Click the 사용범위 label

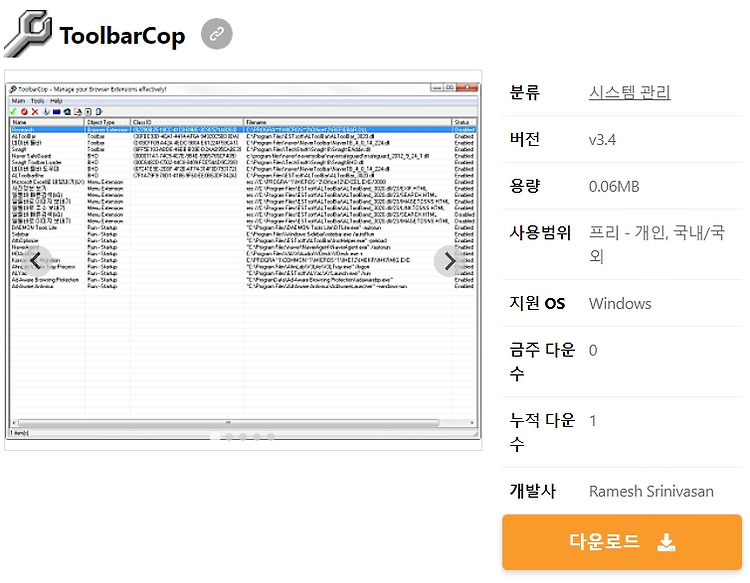coord(540,233)
